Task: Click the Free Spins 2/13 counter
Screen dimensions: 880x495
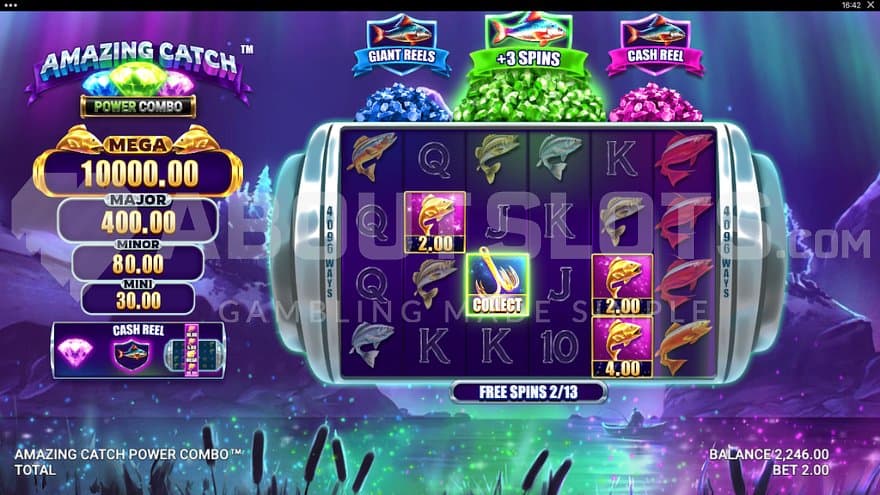Action: coord(528,392)
